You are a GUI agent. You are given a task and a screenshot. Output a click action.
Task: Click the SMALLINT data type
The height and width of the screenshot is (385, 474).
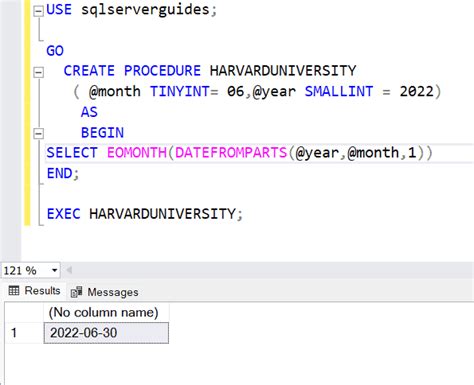point(339,91)
